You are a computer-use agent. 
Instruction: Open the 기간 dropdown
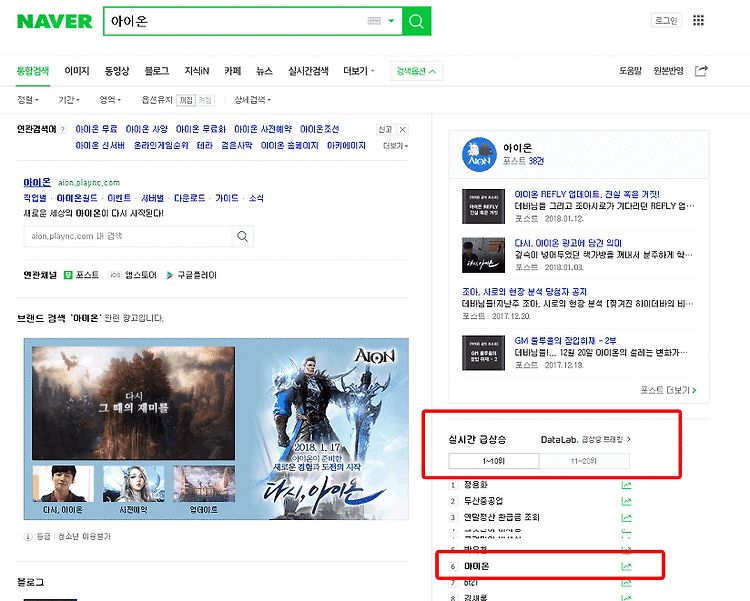(x=69, y=100)
